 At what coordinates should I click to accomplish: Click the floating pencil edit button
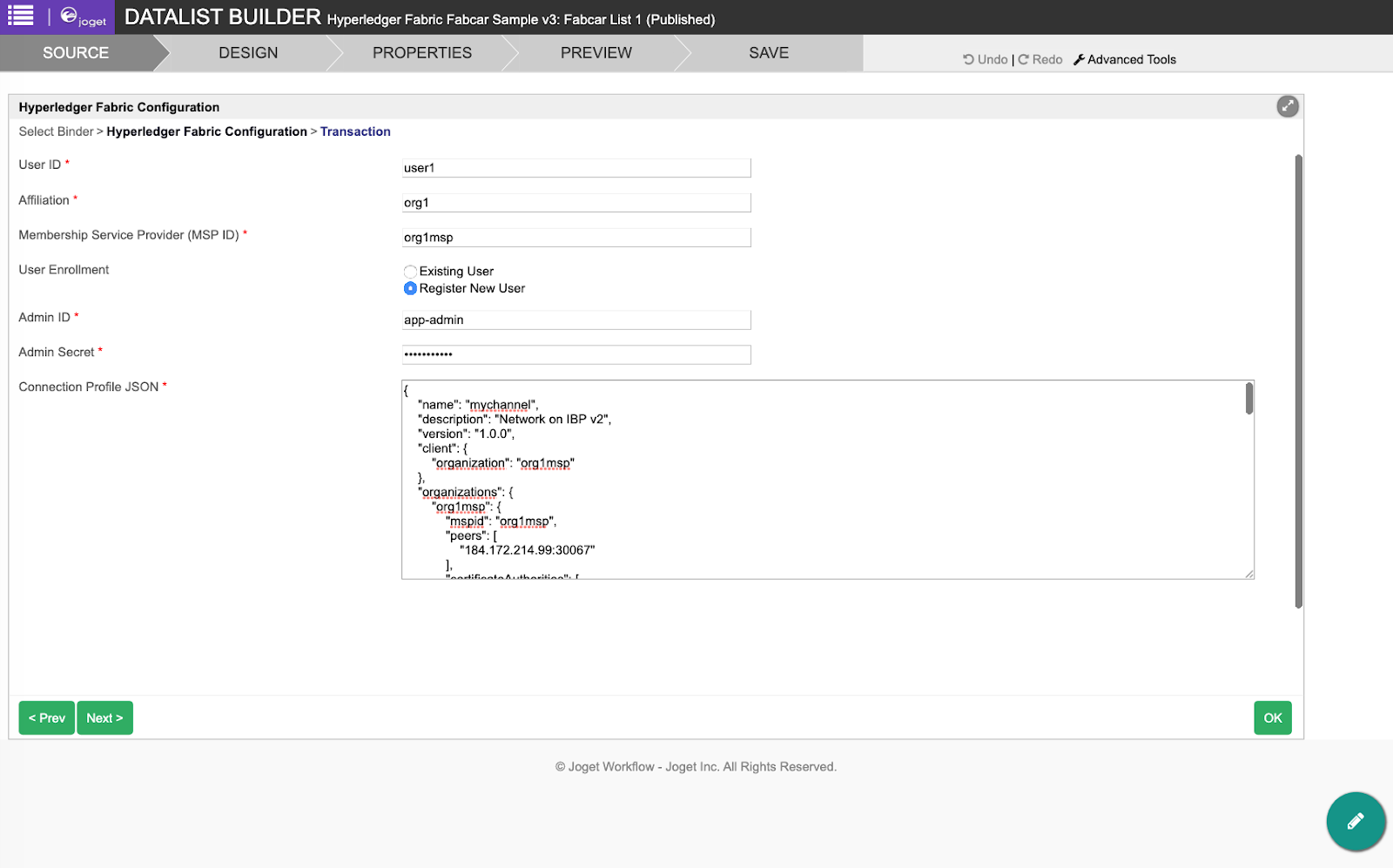1356,821
